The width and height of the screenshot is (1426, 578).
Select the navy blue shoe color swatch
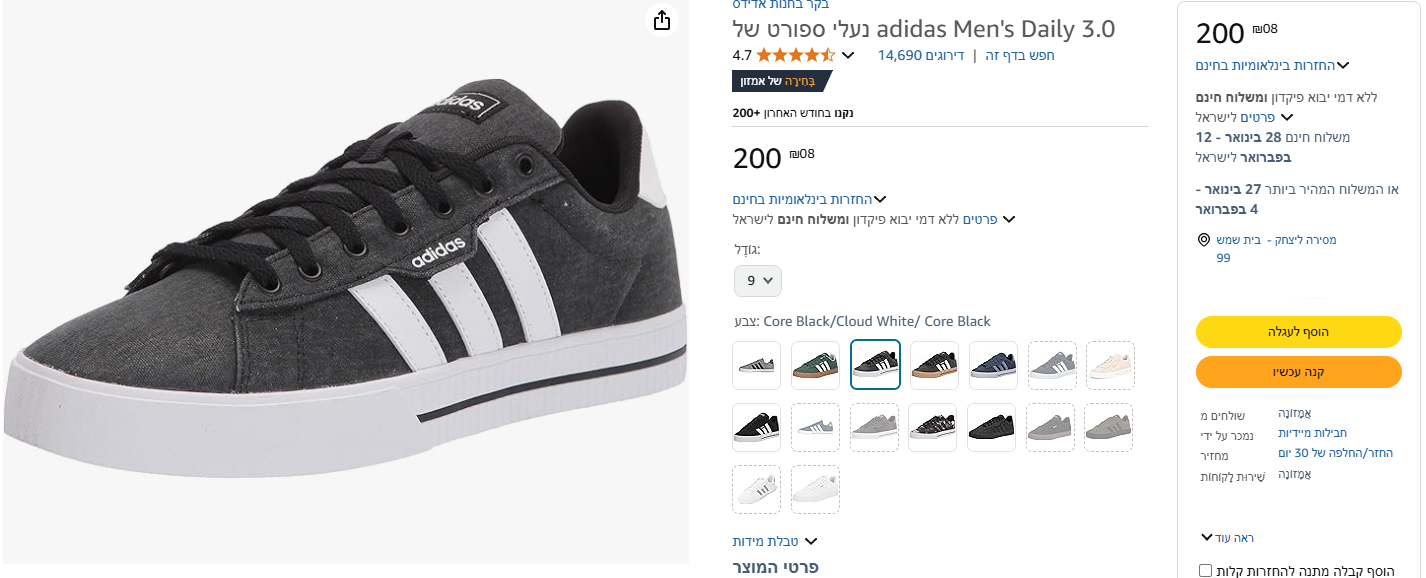[x=993, y=366]
